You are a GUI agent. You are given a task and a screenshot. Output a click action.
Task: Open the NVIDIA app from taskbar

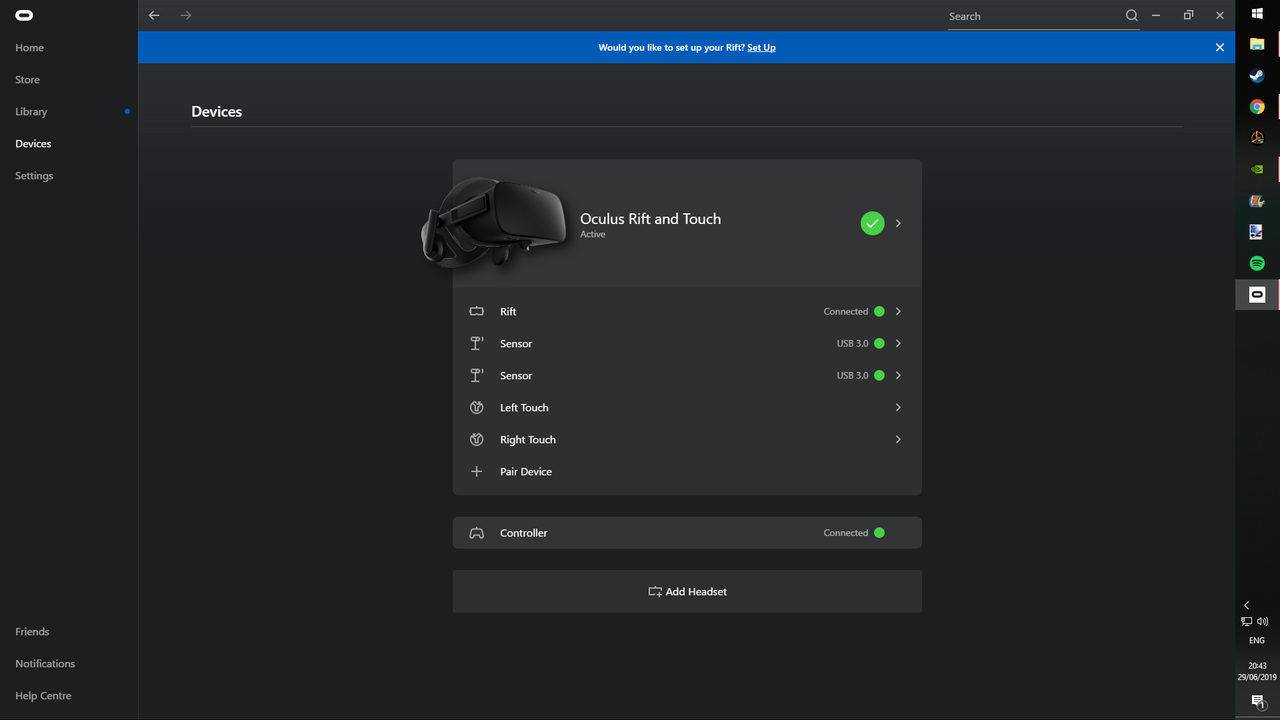click(1257, 169)
